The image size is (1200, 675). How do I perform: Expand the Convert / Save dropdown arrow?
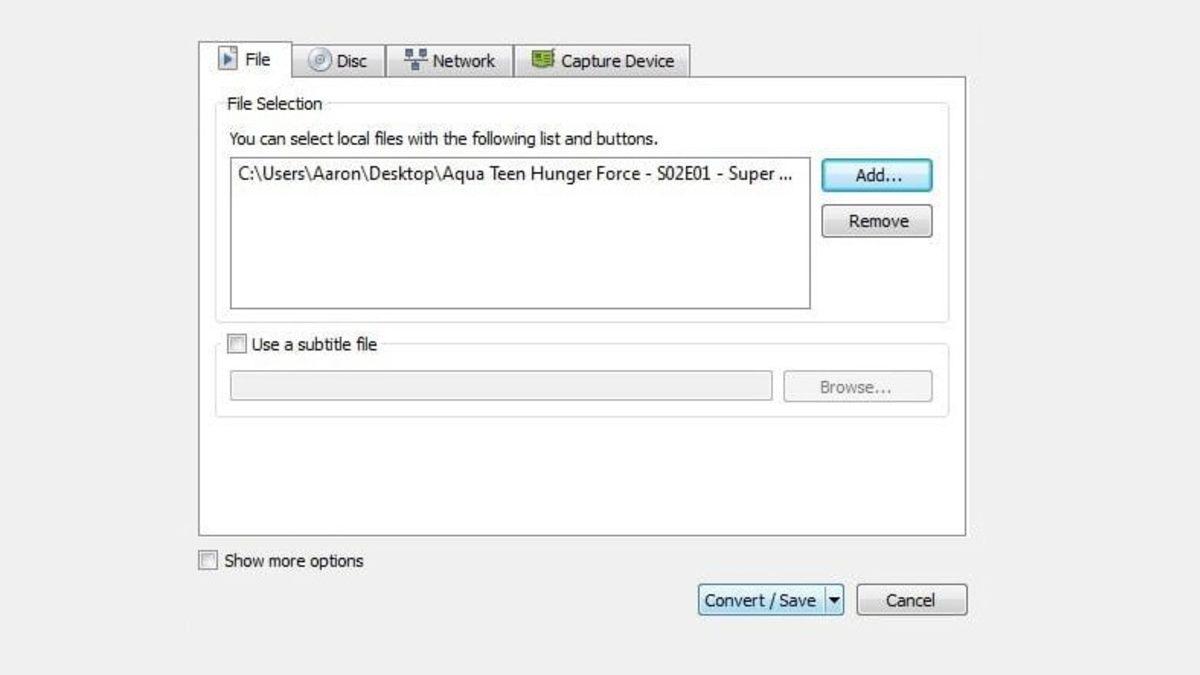pos(835,600)
